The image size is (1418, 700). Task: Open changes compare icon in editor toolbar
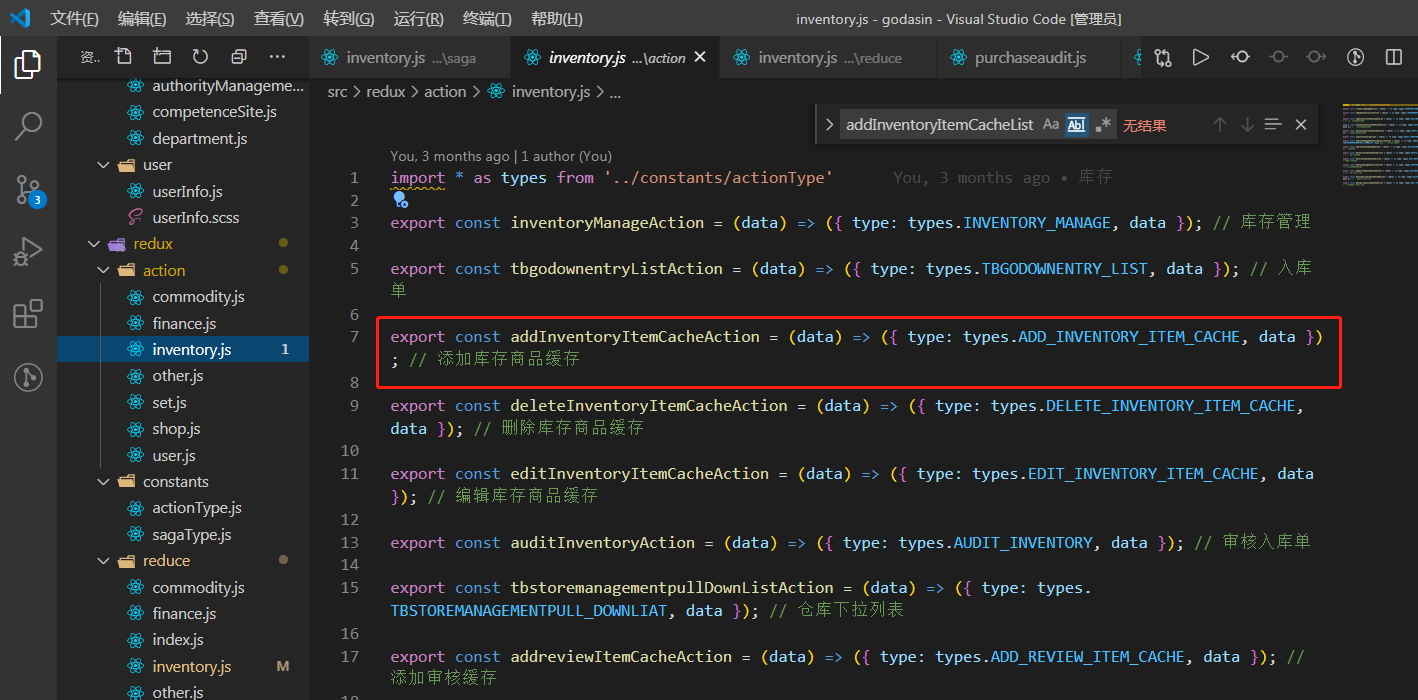(1162, 58)
